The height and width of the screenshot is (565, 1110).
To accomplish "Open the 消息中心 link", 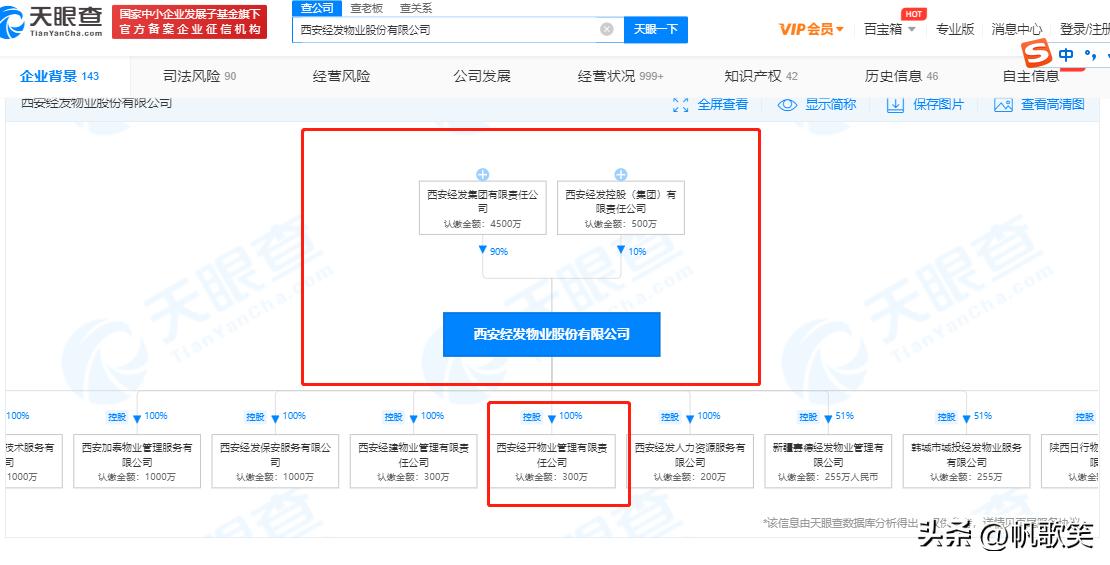I will (x=1017, y=29).
